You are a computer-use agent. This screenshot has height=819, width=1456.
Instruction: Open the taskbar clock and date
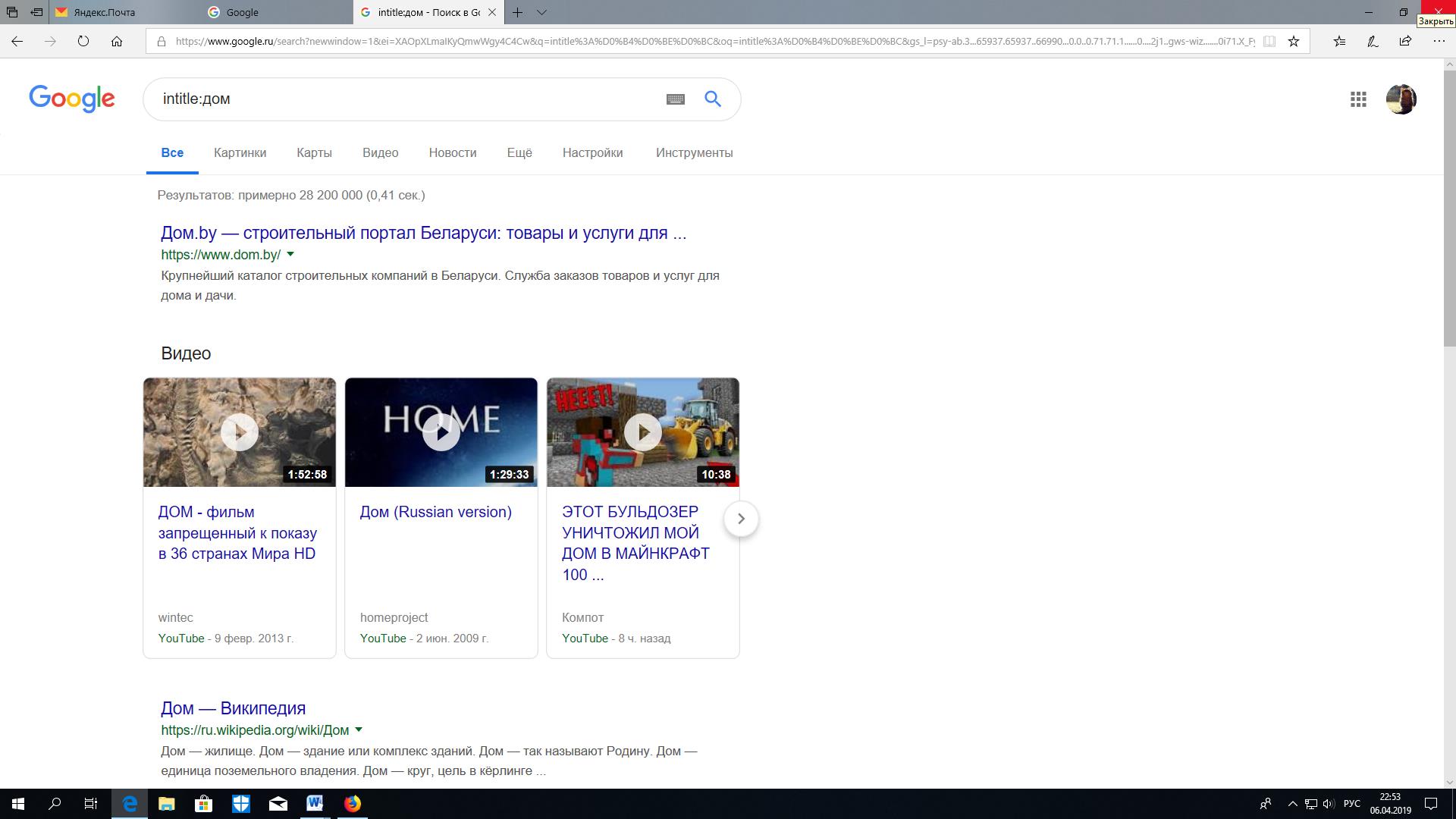click(x=1391, y=804)
